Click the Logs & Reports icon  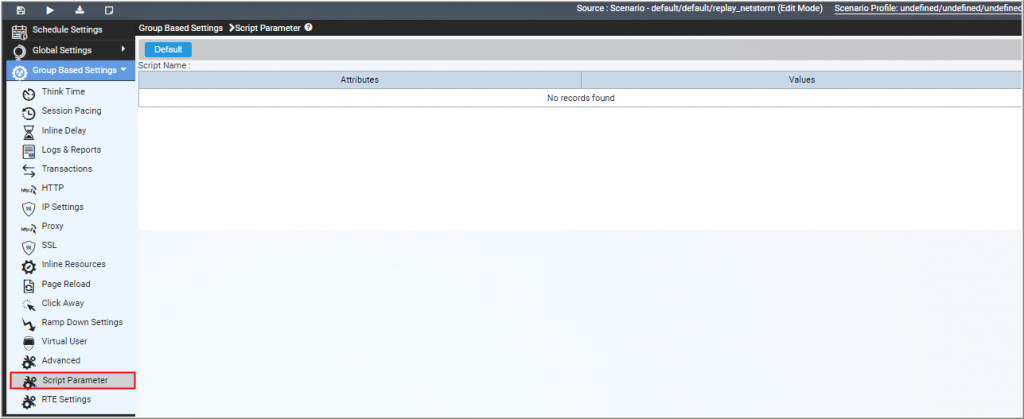pos(28,151)
